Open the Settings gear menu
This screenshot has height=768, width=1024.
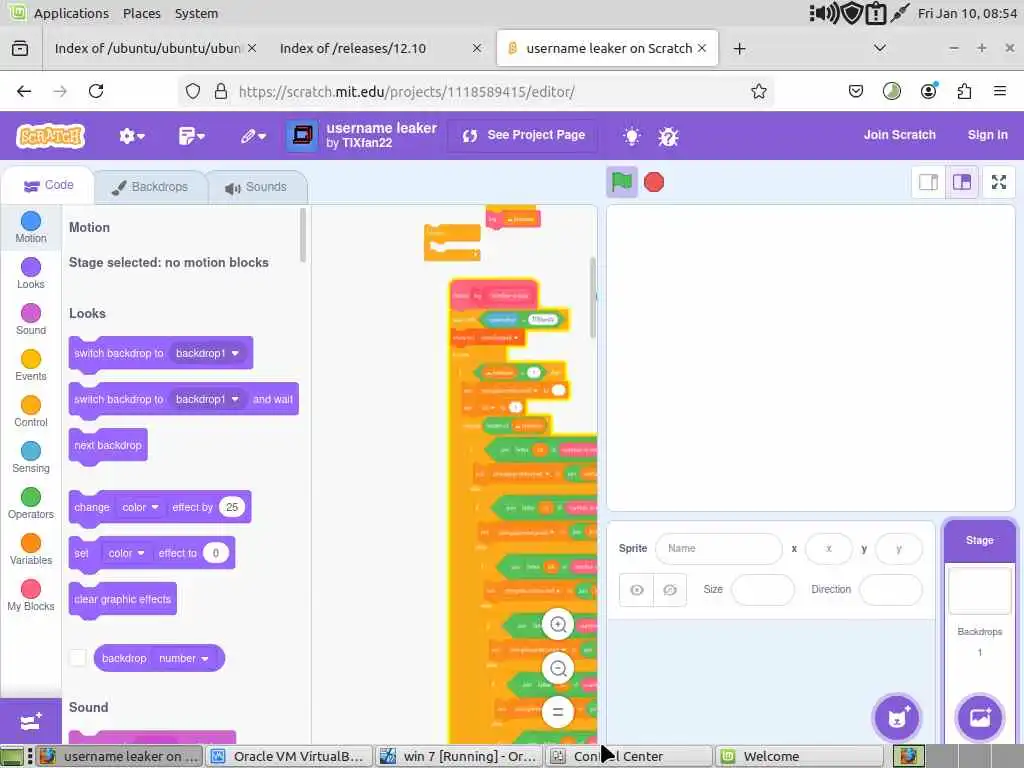pos(131,136)
